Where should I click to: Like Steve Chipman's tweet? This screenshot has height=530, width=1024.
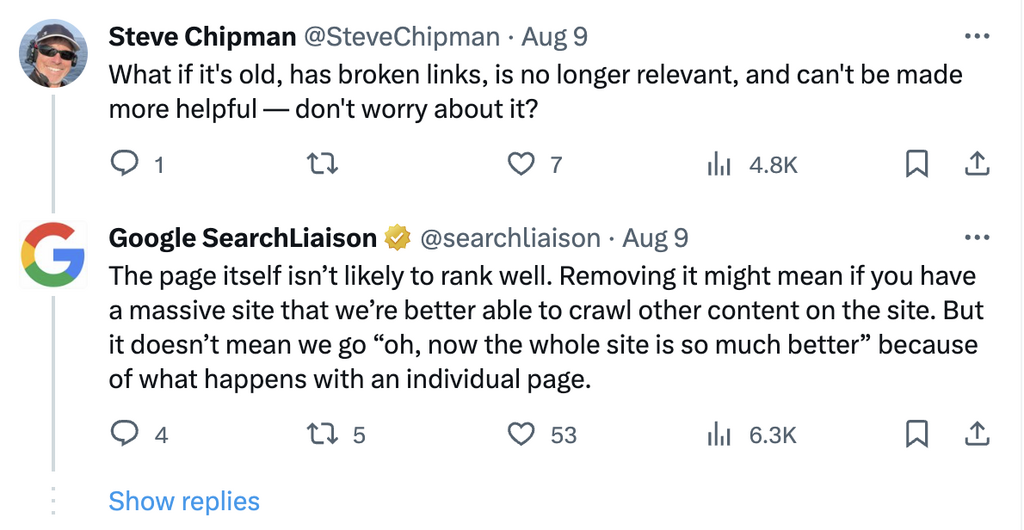click(x=522, y=163)
